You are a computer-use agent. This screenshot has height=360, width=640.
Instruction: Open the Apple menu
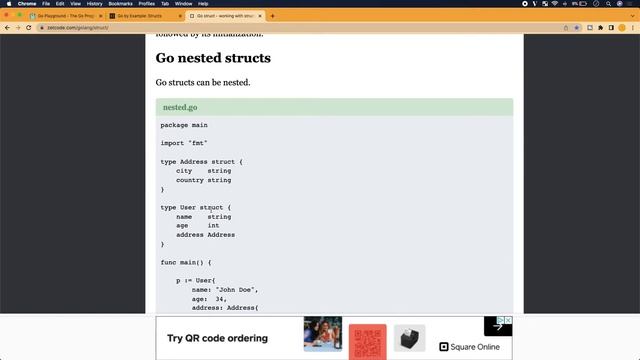(9, 4)
